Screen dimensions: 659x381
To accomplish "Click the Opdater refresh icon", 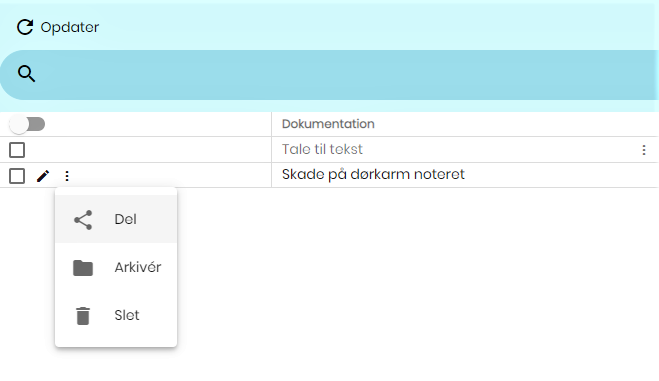I will point(25,27).
